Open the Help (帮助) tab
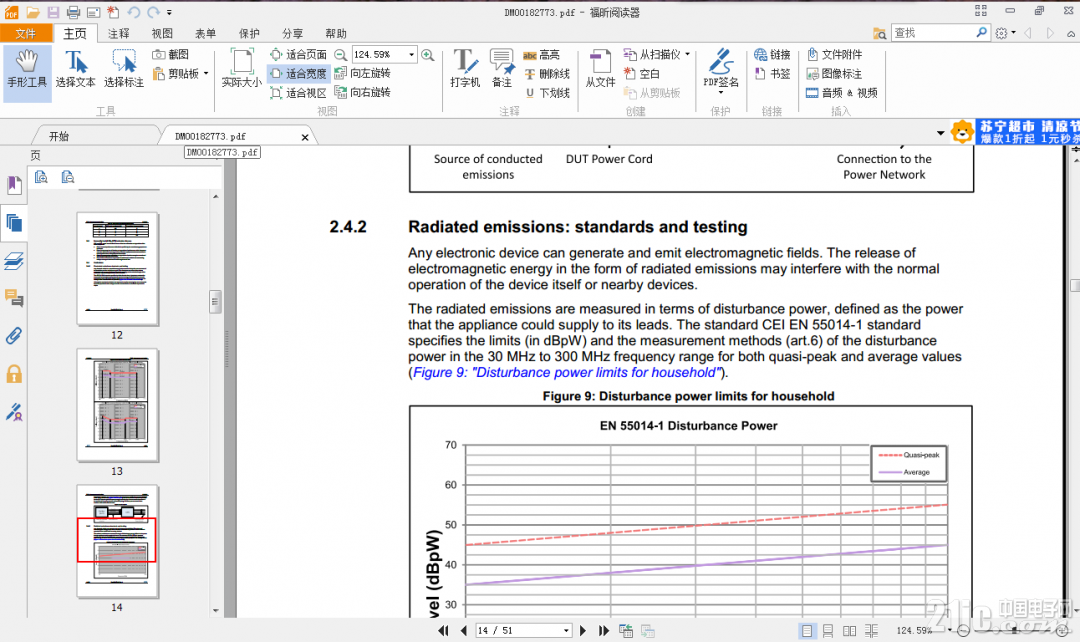1080x642 pixels. [x=336, y=33]
